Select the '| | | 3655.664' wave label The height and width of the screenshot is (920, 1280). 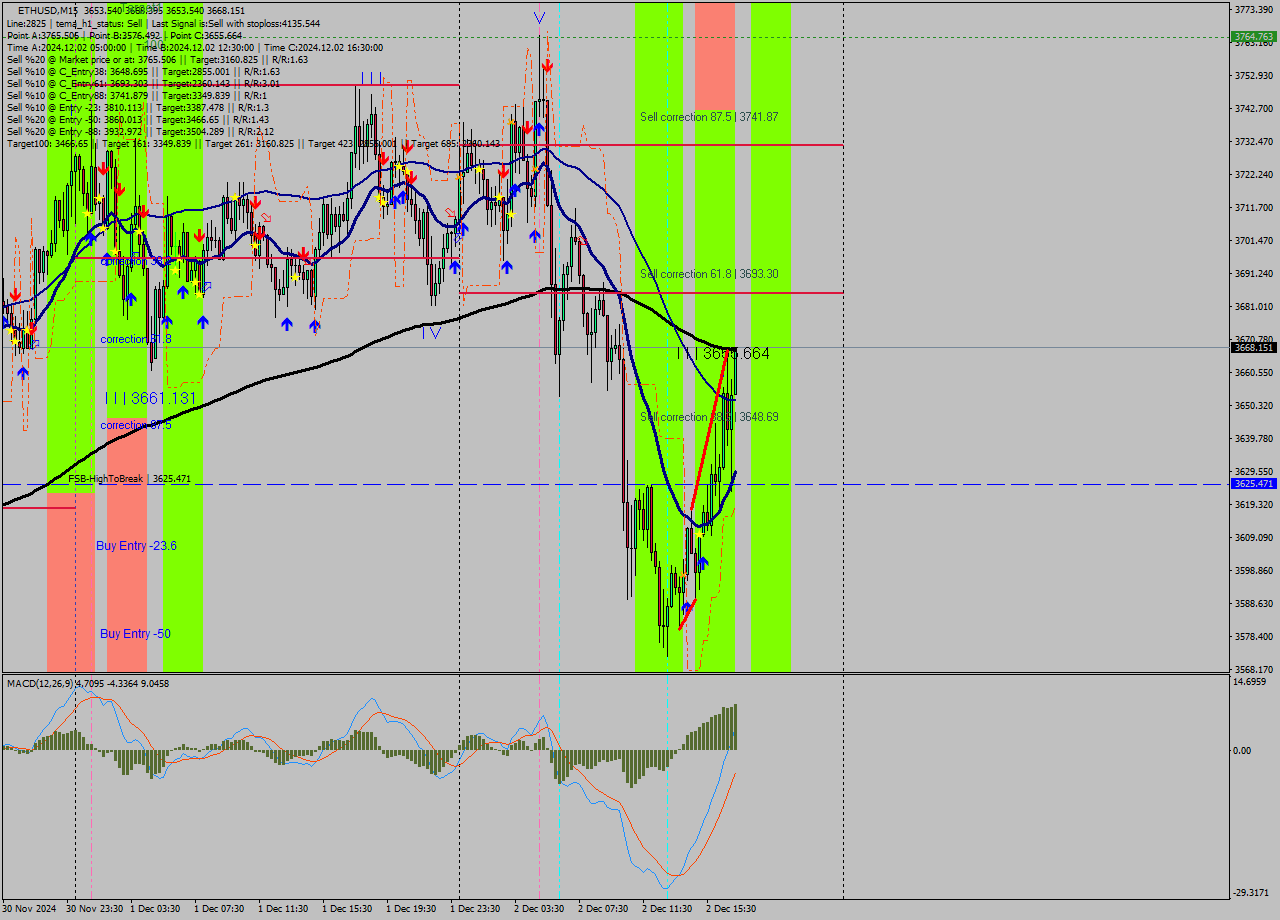(x=723, y=354)
